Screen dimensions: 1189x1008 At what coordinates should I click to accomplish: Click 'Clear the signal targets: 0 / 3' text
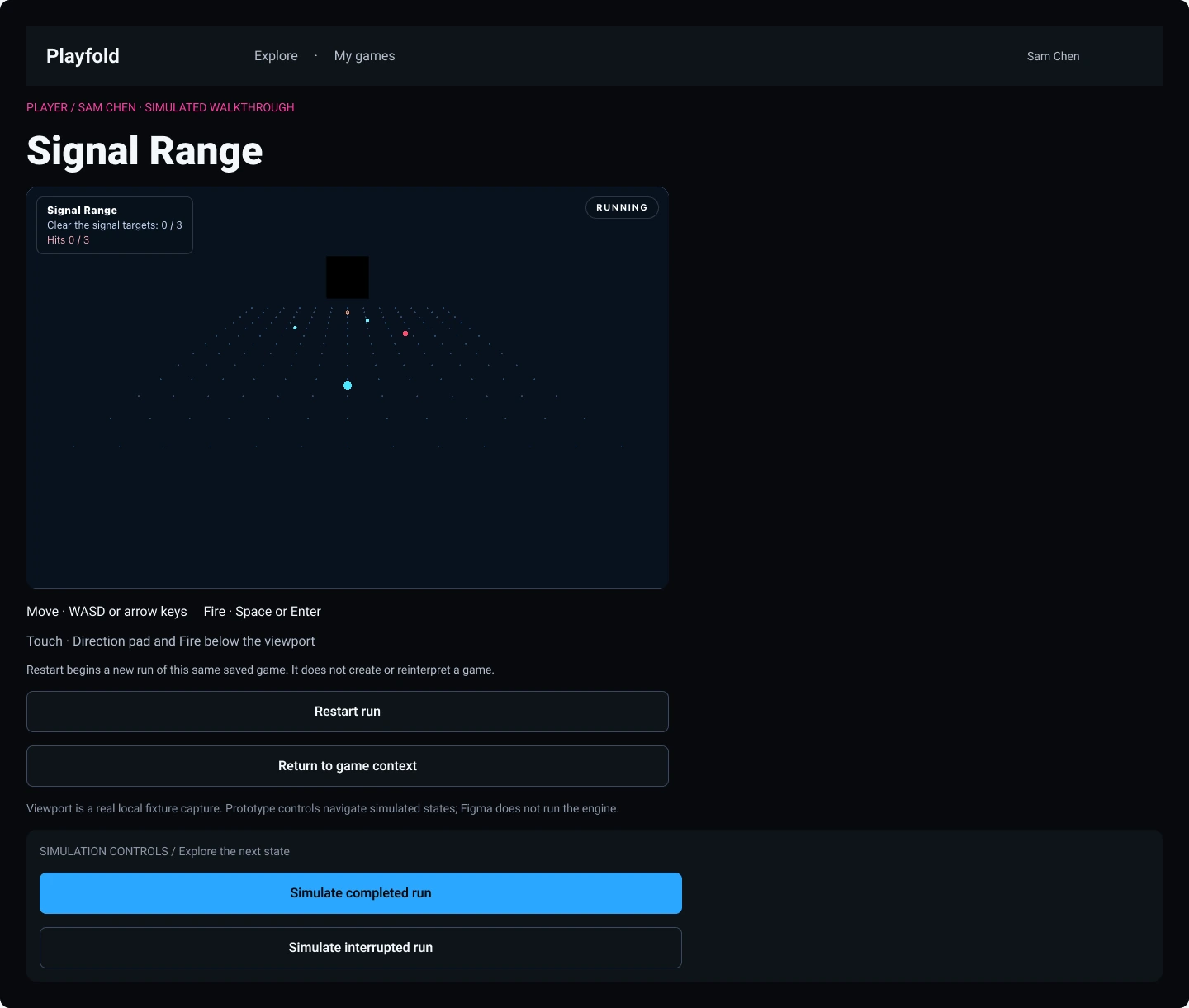[x=115, y=225]
